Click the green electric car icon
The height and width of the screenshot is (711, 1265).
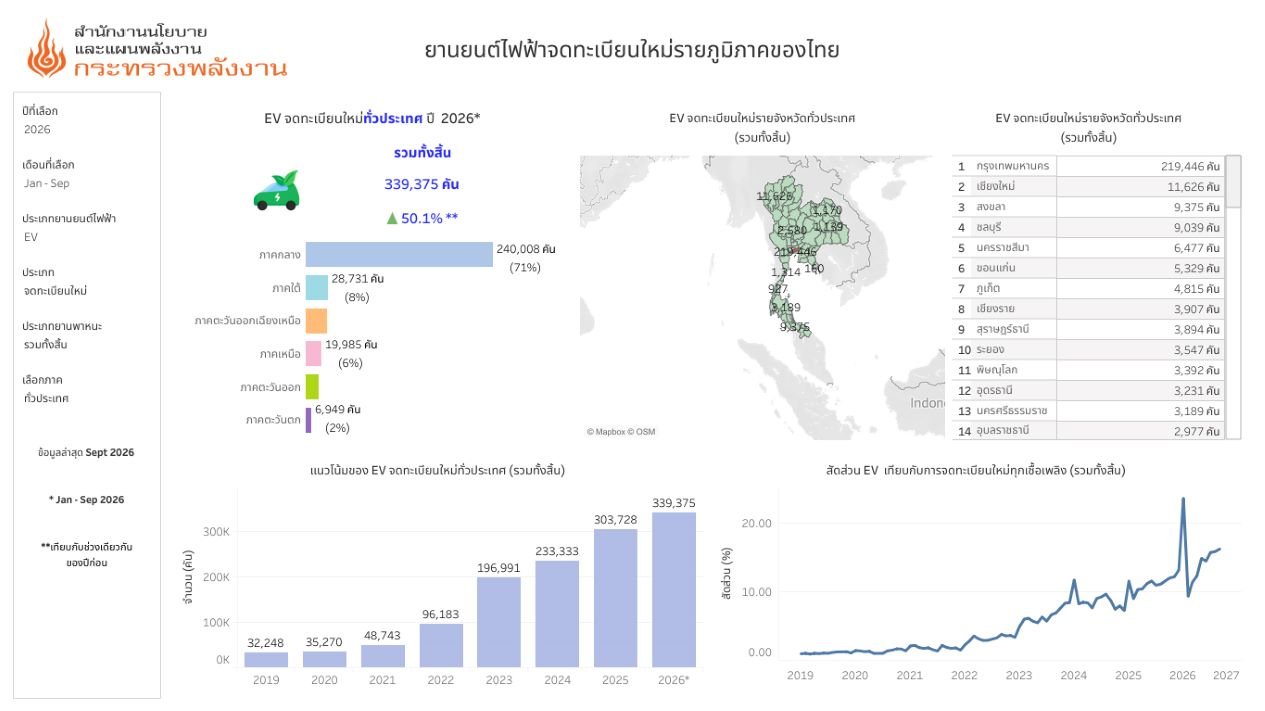point(276,190)
